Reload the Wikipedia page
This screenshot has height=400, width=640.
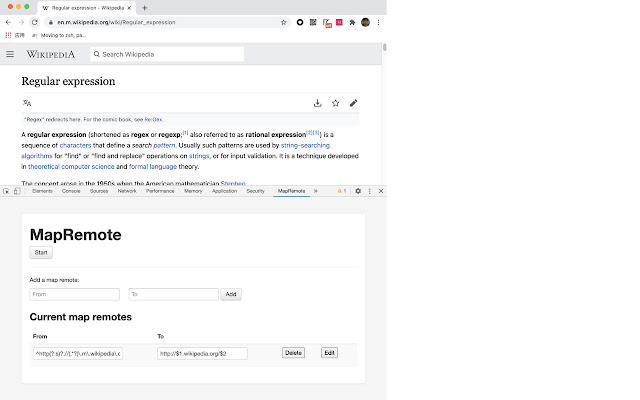point(35,22)
